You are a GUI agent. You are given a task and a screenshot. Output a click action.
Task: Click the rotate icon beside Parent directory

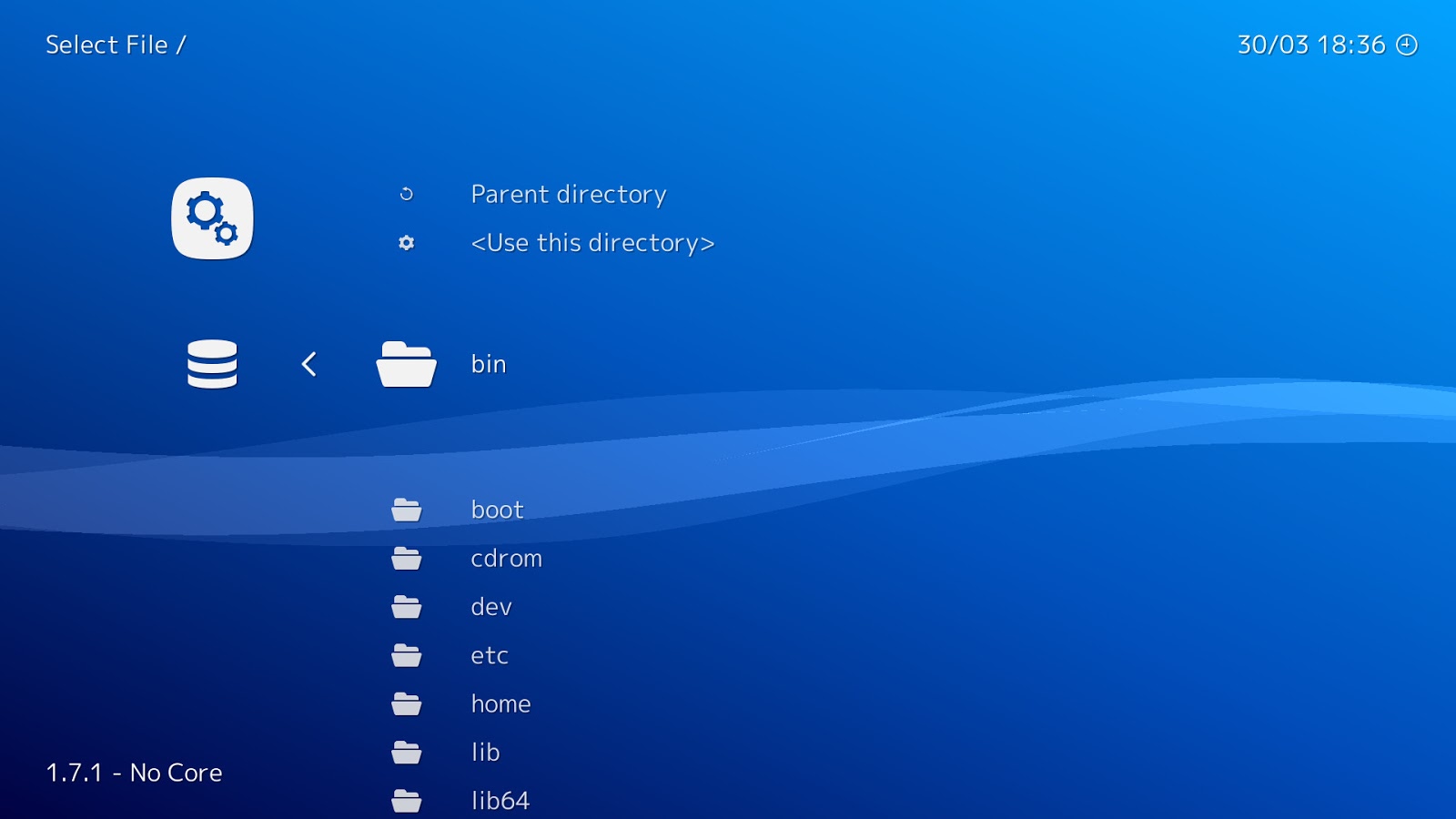tap(407, 194)
